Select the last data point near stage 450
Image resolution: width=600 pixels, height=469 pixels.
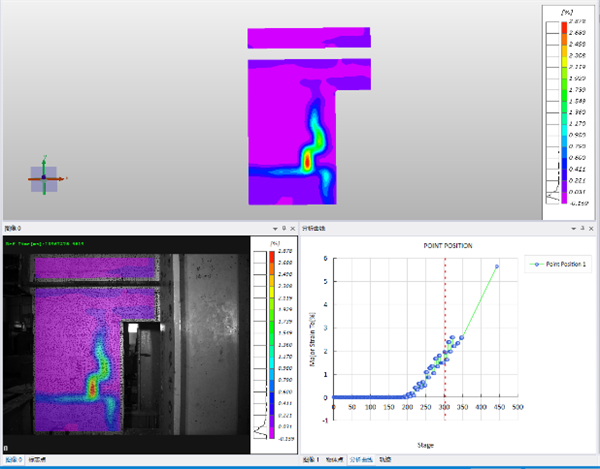click(496, 267)
